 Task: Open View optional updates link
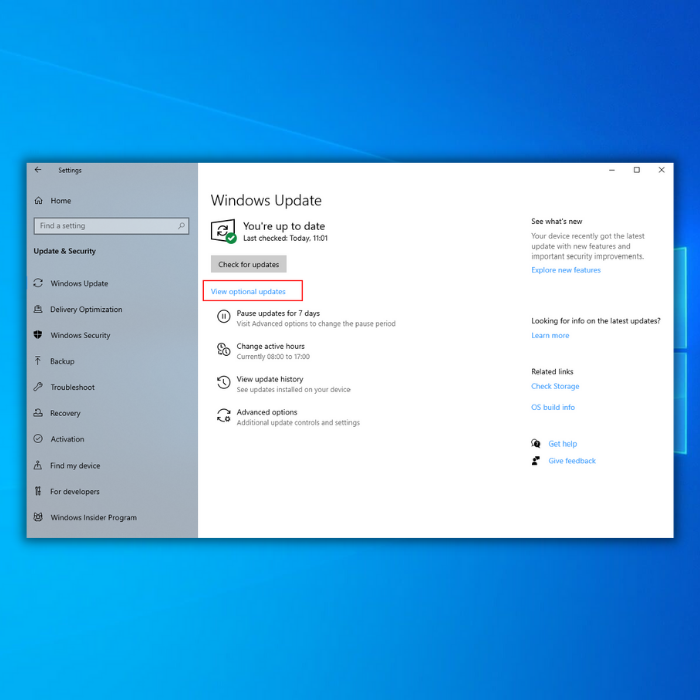click(248, 292)
